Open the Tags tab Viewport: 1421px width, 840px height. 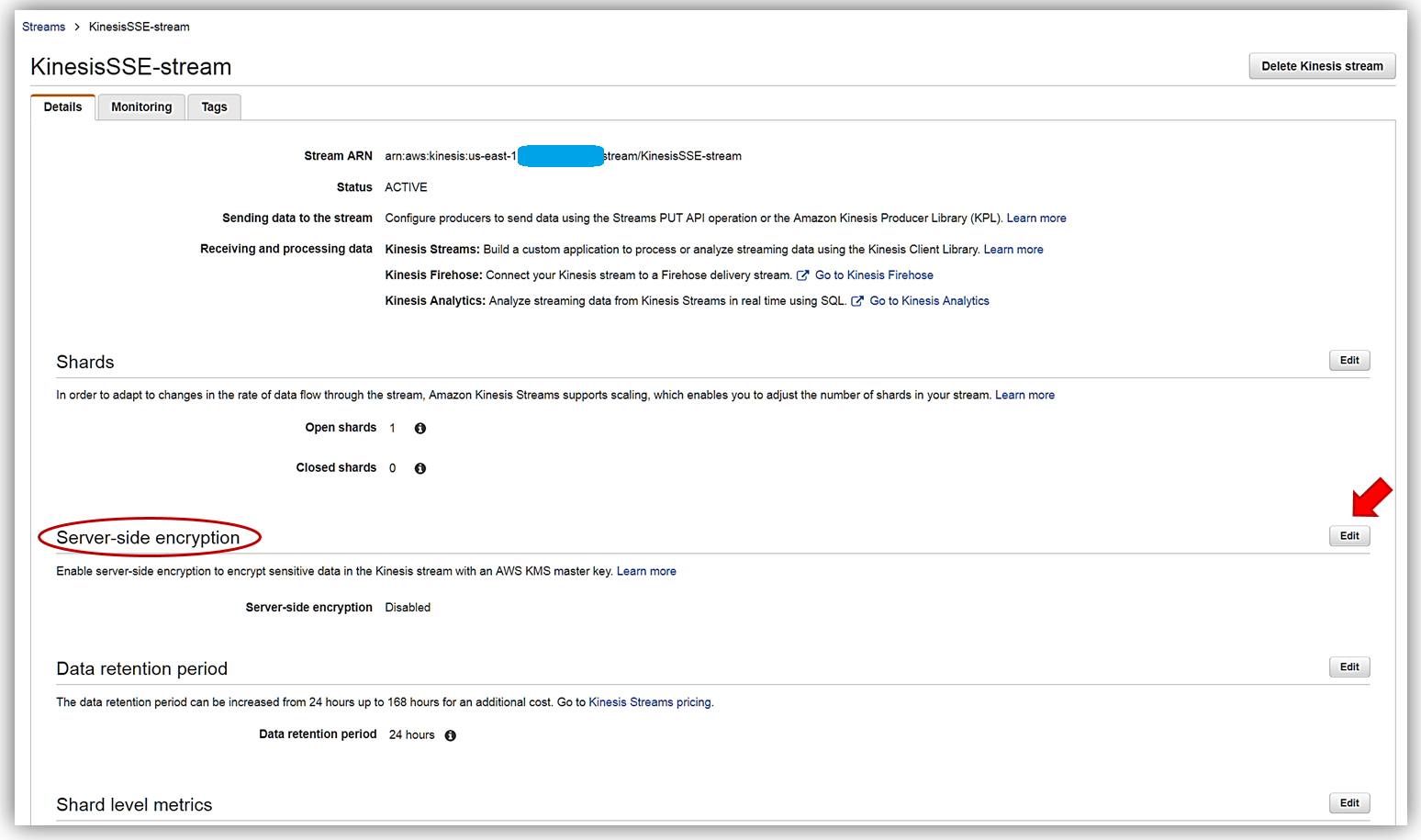coord(214,107)
